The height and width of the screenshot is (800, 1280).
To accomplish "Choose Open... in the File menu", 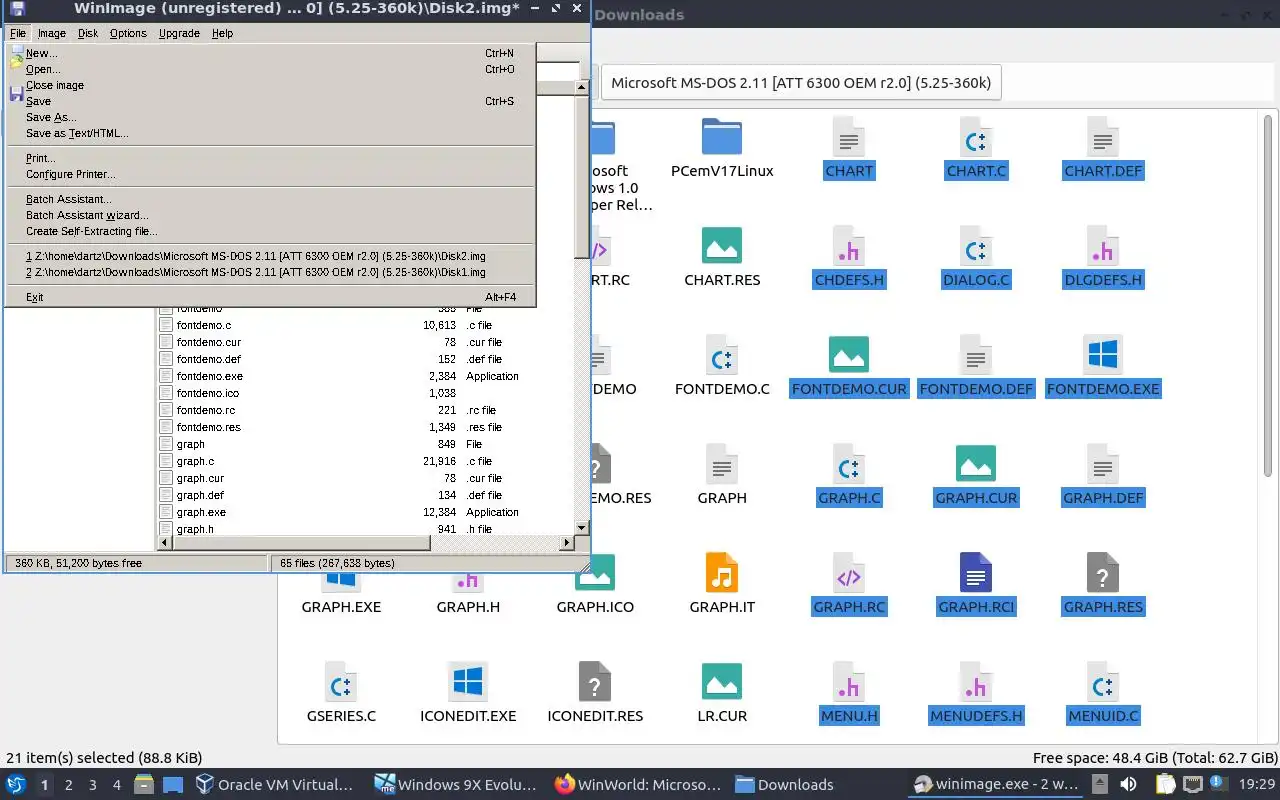I will [x=271, y=69].
